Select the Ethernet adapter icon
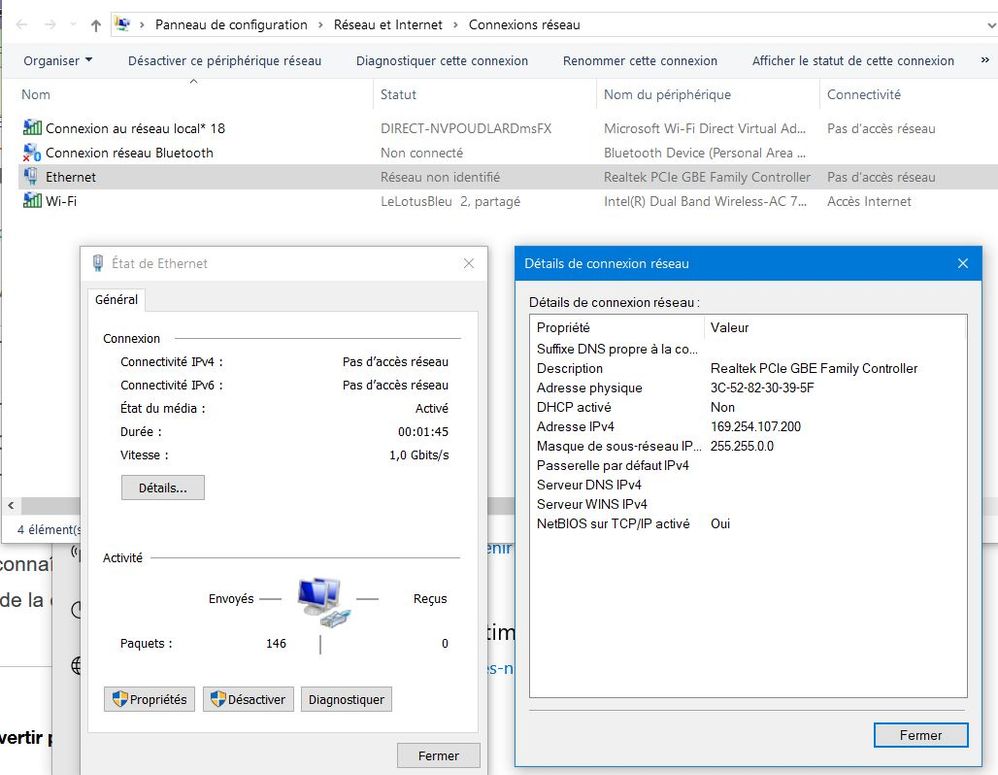 33,177
